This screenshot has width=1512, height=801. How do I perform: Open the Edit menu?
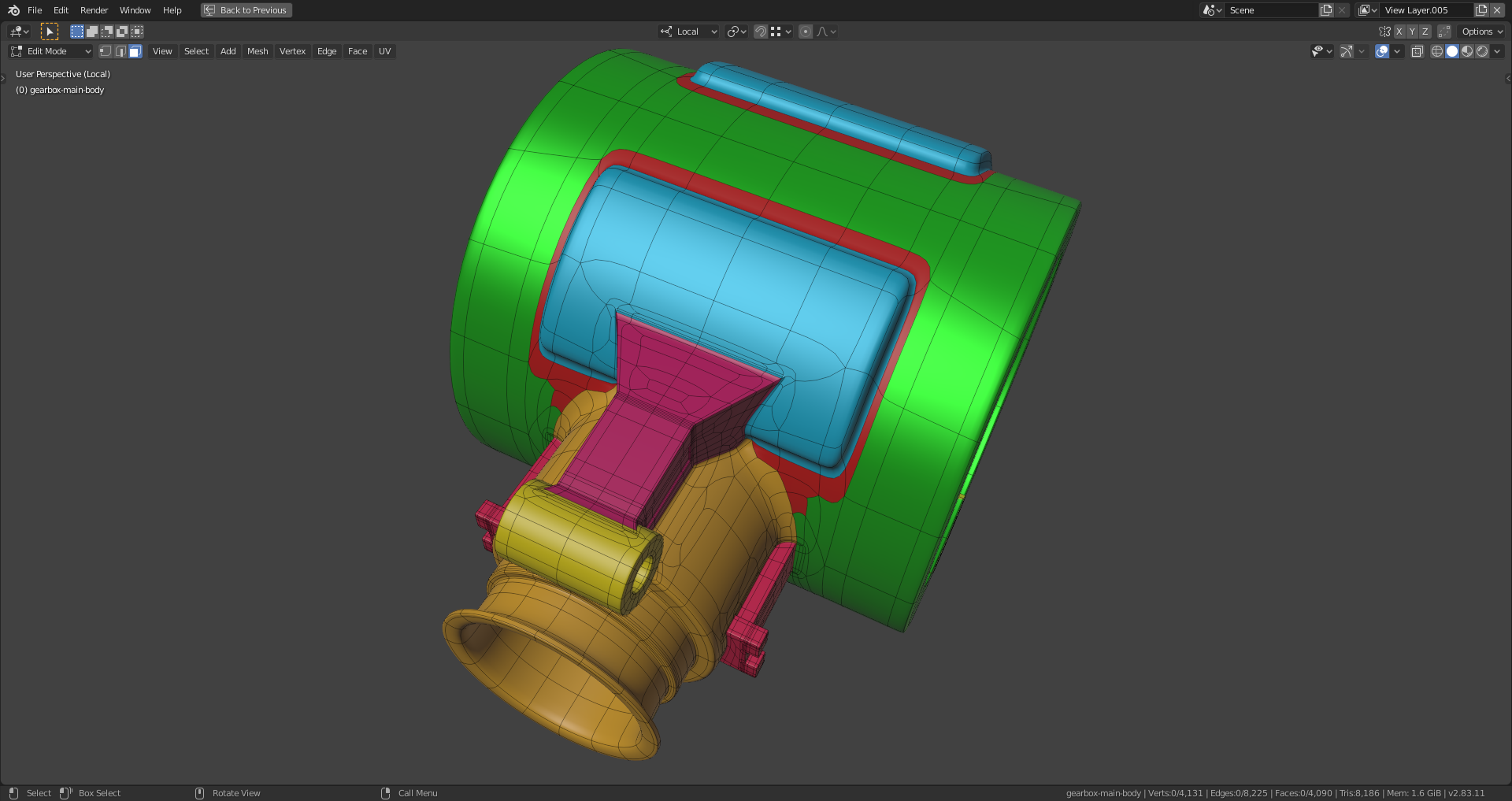point(61,10)
